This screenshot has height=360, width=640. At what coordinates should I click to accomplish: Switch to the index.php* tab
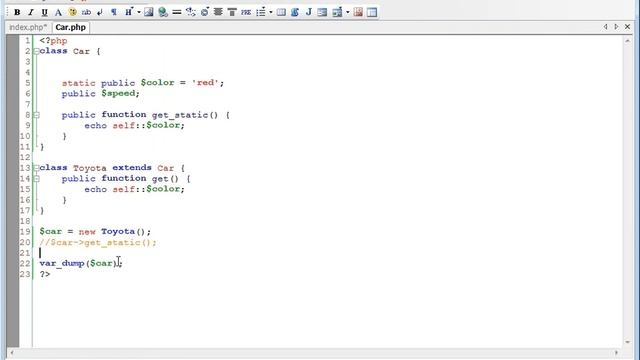tap(28, 27)
